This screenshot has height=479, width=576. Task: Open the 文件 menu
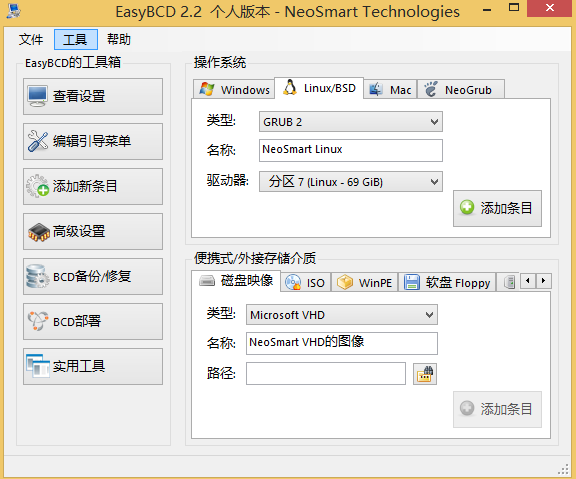tap(31, 39)
